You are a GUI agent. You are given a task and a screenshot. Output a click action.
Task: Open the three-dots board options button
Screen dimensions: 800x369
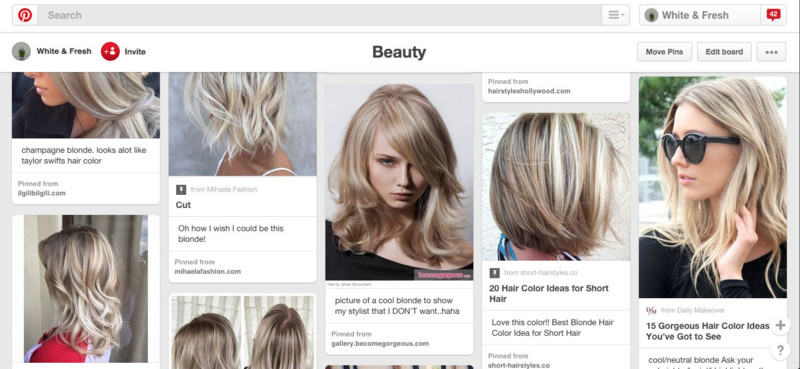pos(771,52)
